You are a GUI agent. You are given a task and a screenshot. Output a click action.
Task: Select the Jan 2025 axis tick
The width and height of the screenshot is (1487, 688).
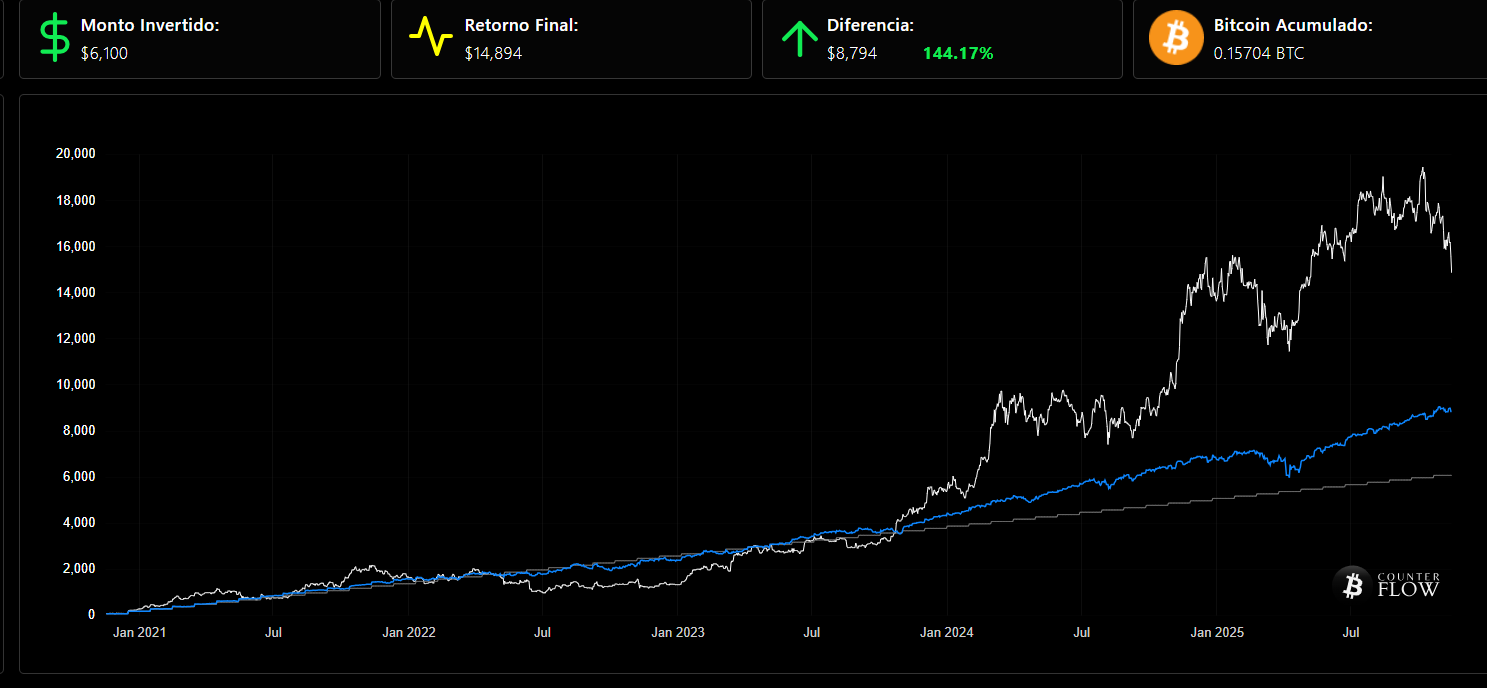tap(1216, 632)
